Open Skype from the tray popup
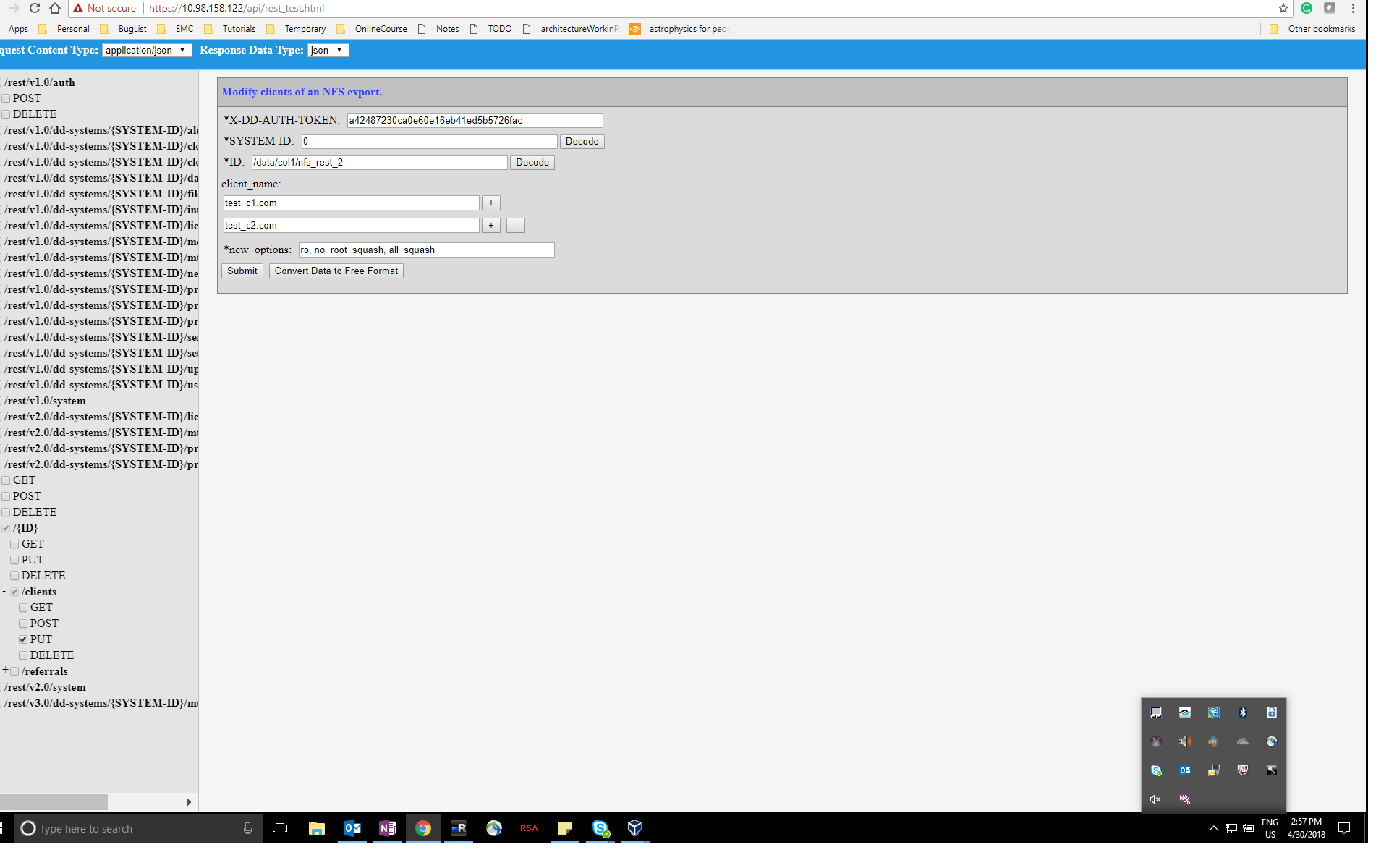Viewport: 1389px width, 868px height. tap(1156, 770)
